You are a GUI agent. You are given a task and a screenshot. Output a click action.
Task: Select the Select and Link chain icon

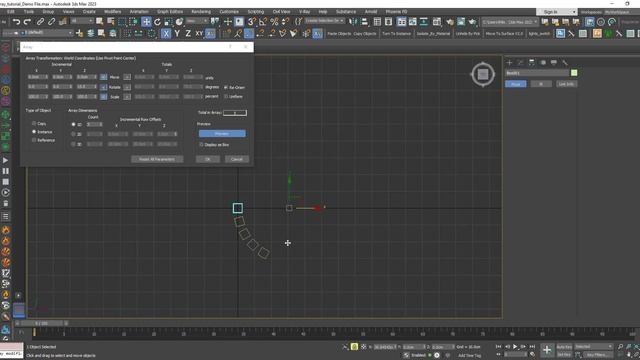coord(40,22)
